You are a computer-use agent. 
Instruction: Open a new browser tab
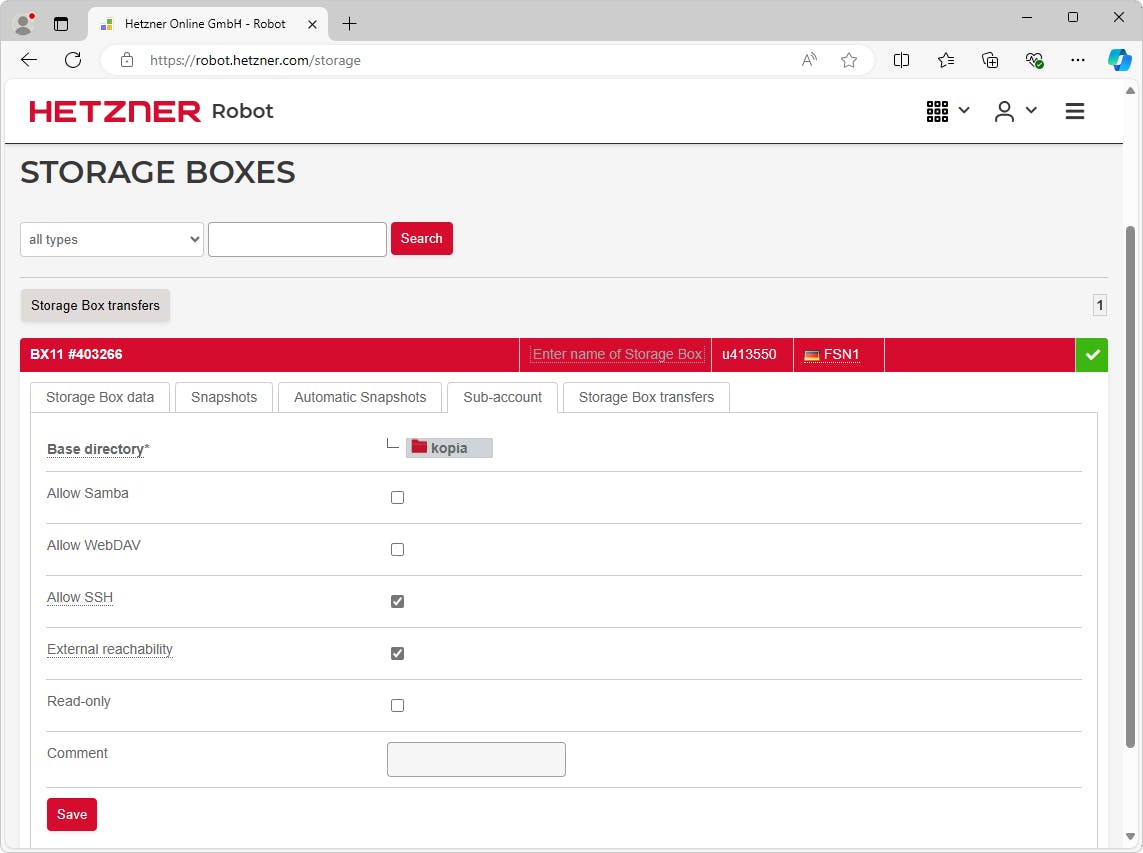(350, 24)
